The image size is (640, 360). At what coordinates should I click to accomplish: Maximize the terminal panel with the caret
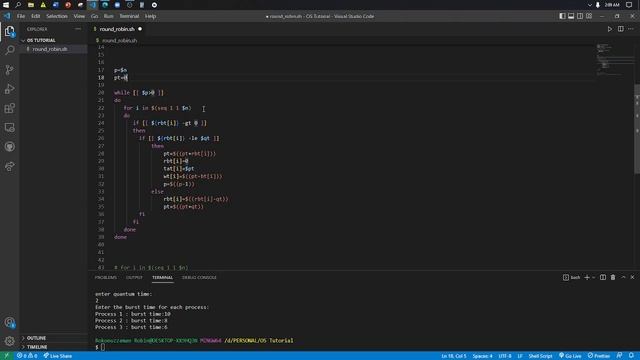623,278
